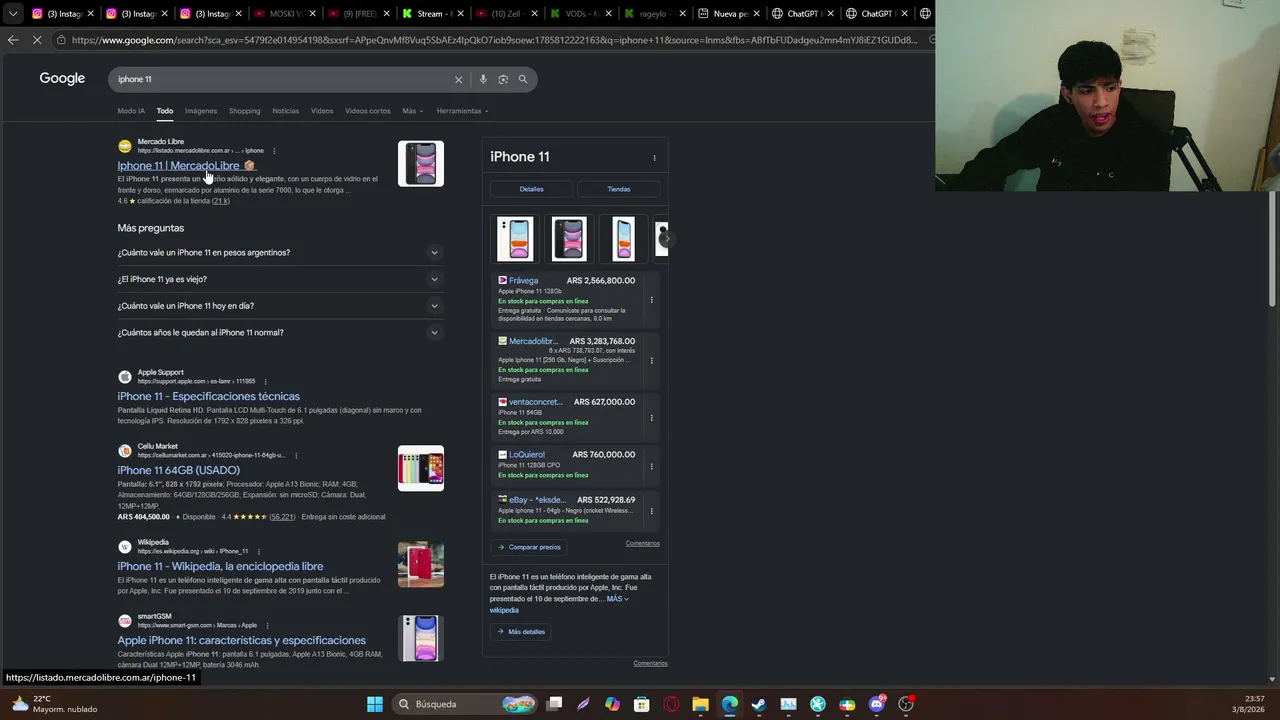Go back with the browser back arrow
This screenshot has height=720, width=1280.
[13, 40]
